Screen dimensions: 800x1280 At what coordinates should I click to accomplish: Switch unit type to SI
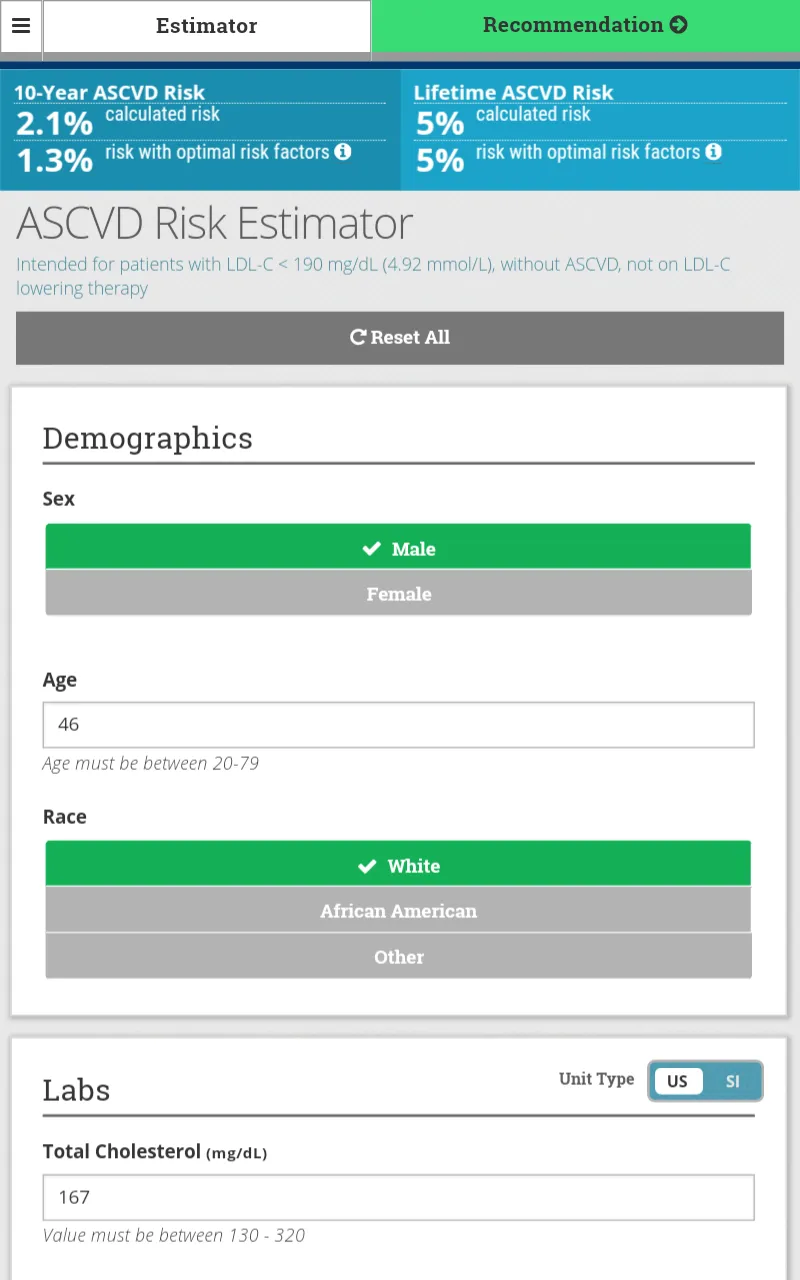click(733, 1081)
